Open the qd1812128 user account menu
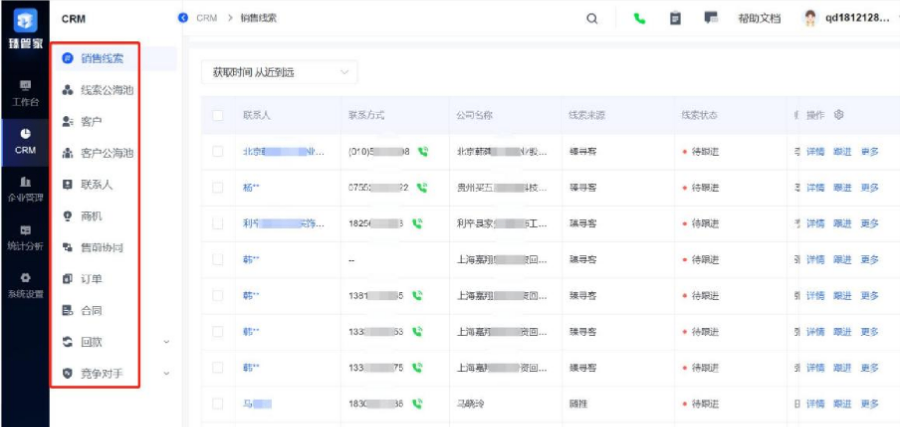 point(848,19)
